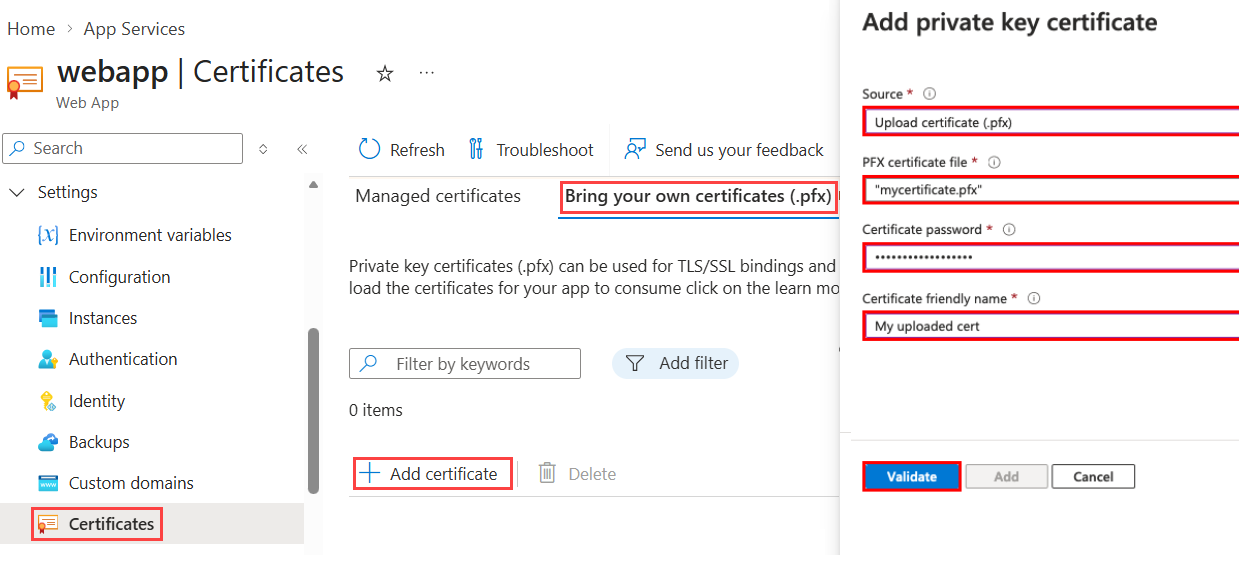
Task: Click the Certificates sidebar icon
Action: [48, 524]
